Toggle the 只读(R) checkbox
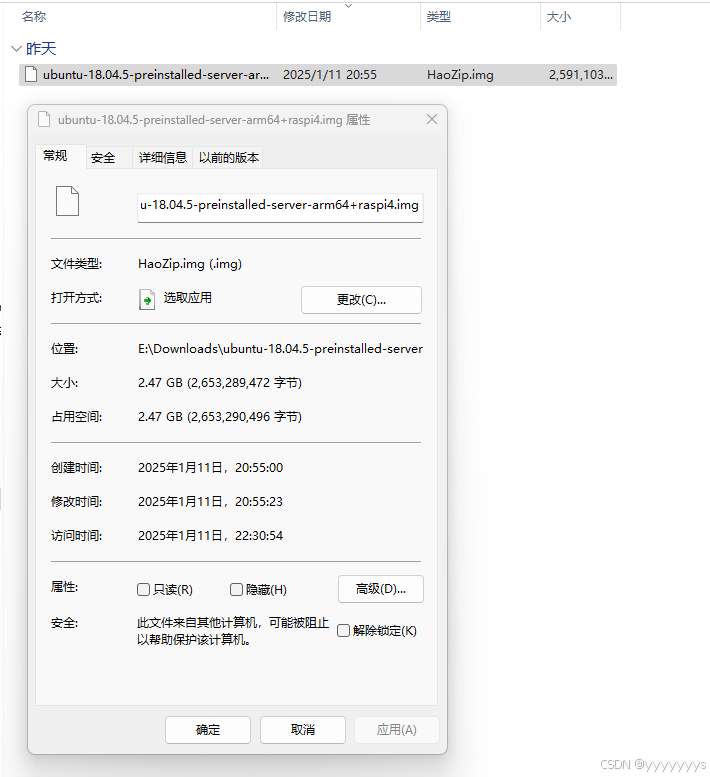 click(143, 589)
